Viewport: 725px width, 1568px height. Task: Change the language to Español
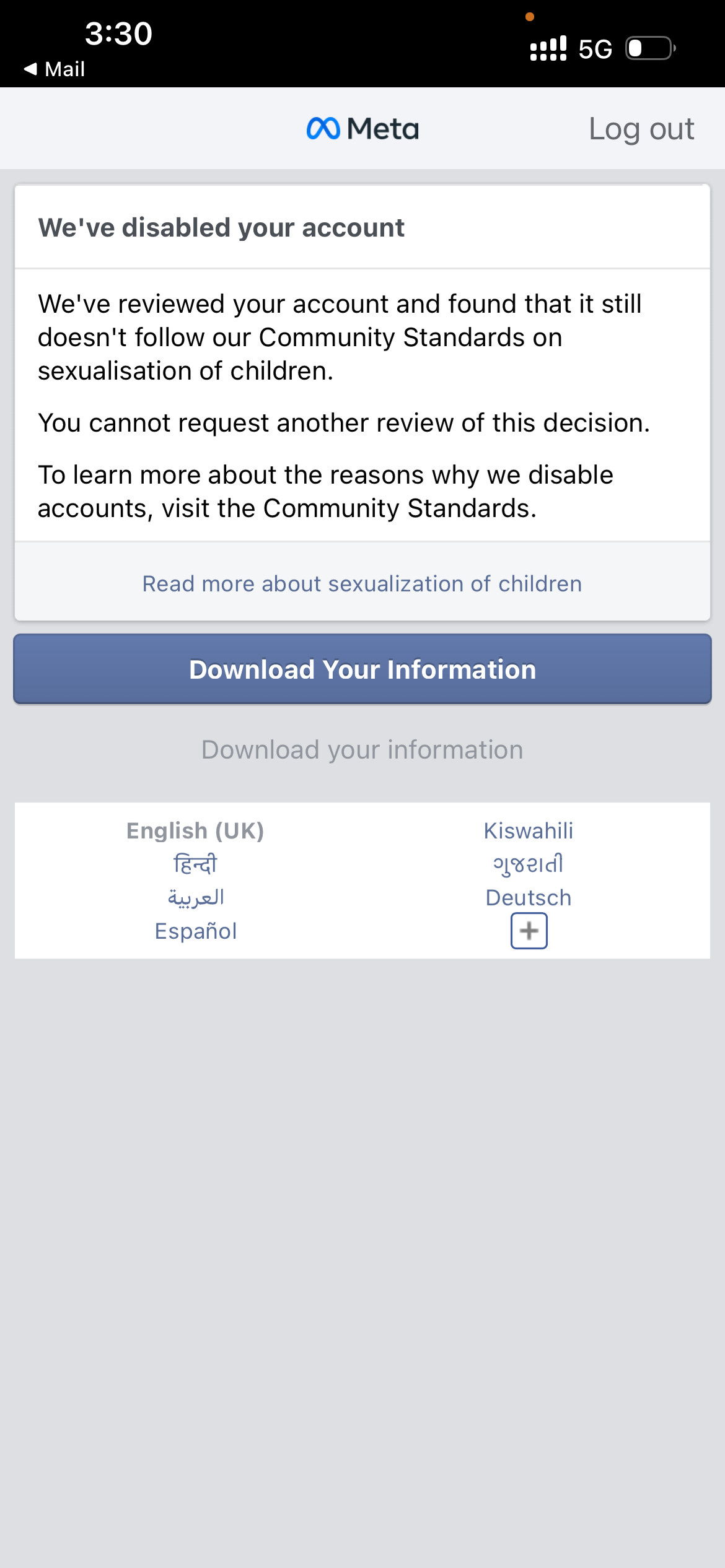(196, 931)
